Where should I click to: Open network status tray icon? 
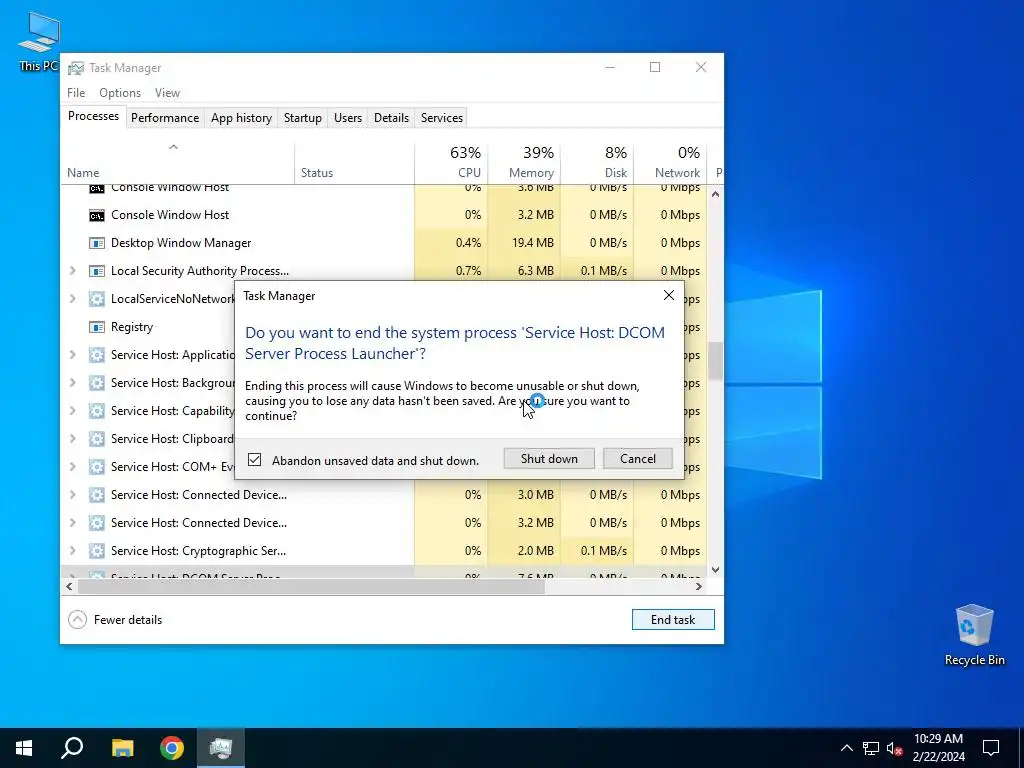[871, 748]
